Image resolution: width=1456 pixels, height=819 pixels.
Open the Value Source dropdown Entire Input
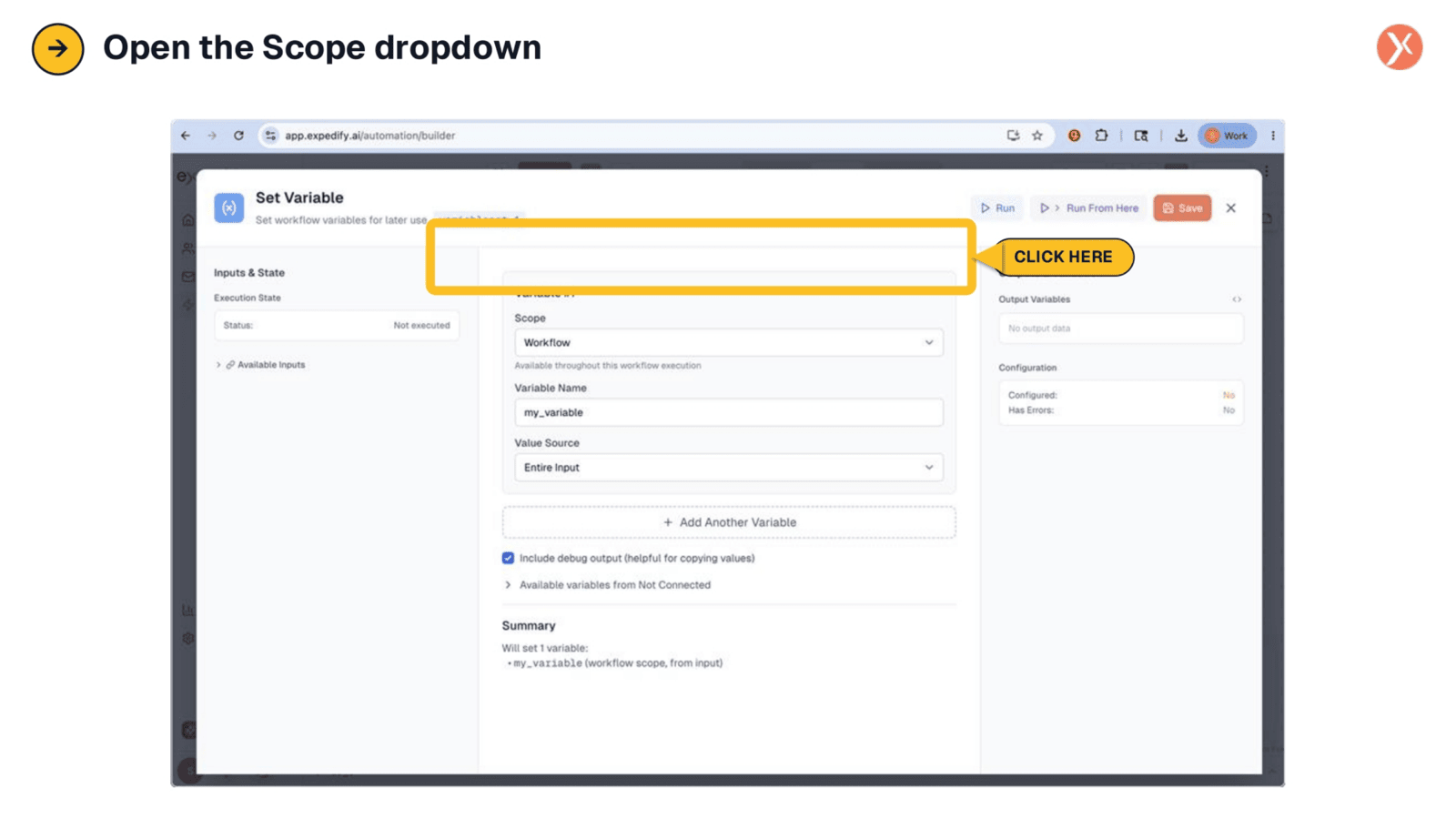[x=728, y=468]
